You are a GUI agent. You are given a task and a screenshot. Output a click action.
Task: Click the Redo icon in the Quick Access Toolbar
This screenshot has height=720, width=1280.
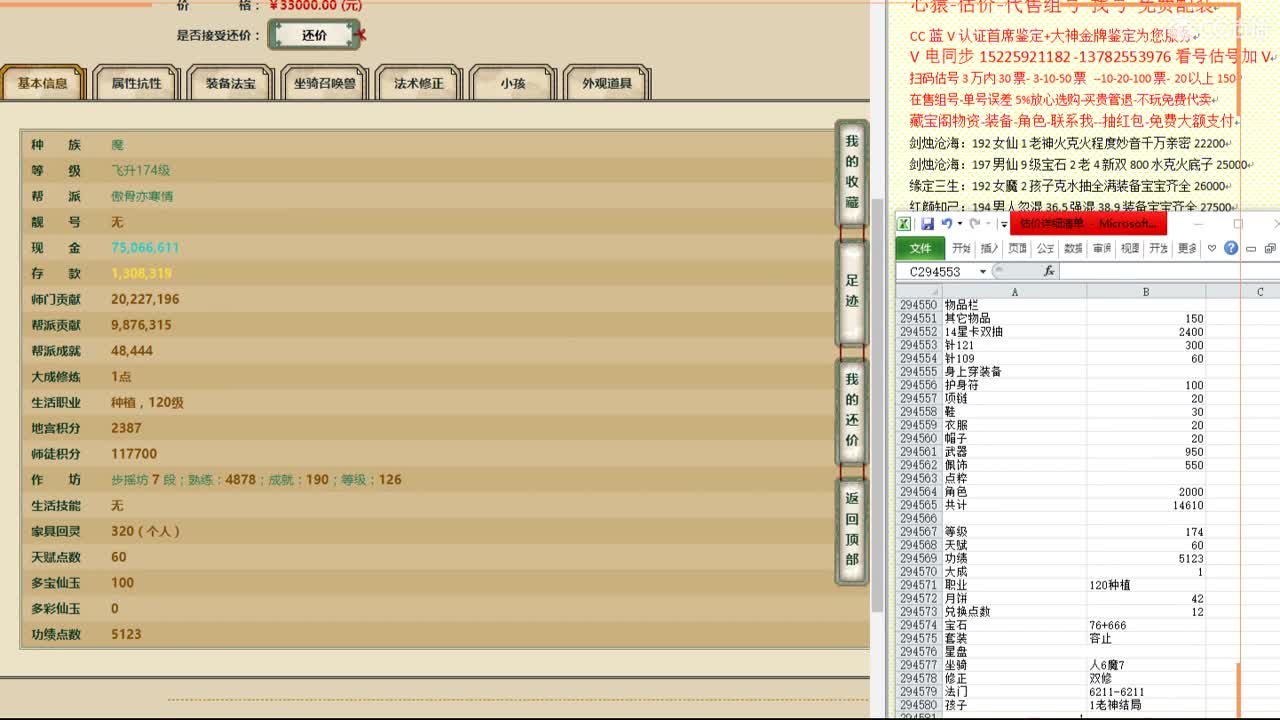977,222
